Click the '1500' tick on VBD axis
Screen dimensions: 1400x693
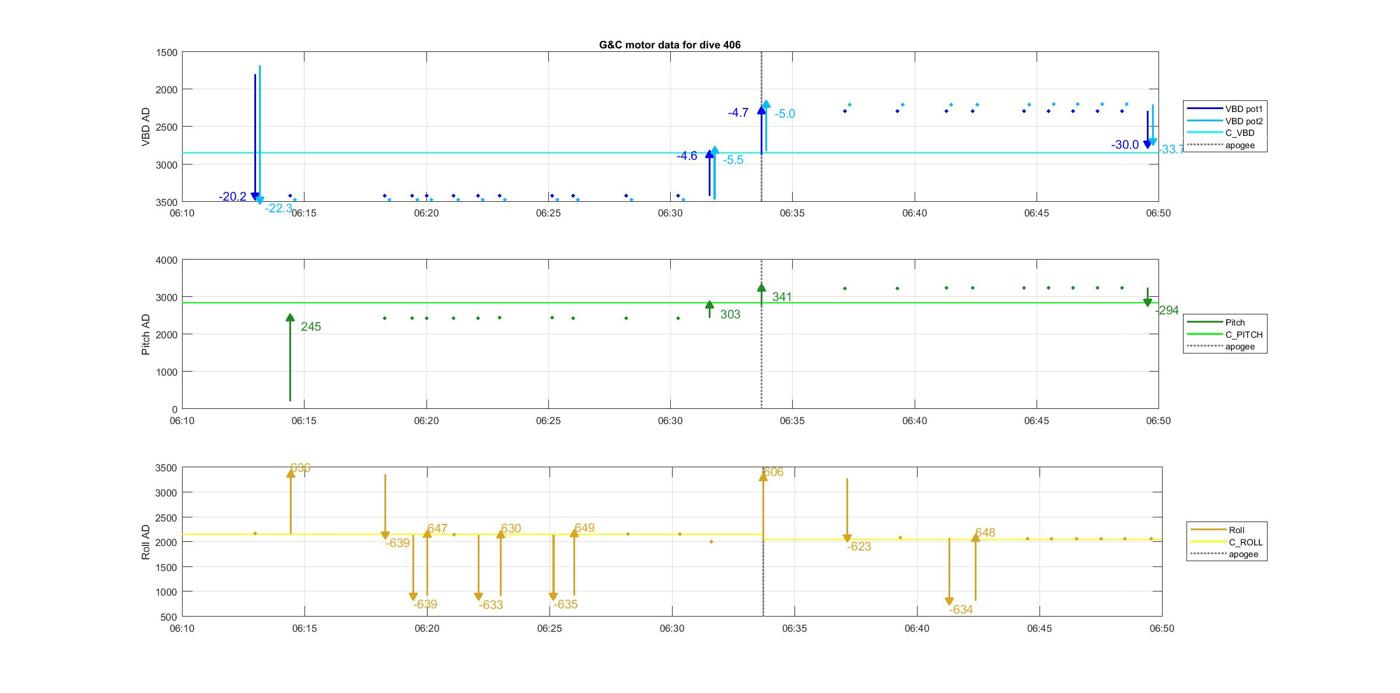tap(167, 52)
